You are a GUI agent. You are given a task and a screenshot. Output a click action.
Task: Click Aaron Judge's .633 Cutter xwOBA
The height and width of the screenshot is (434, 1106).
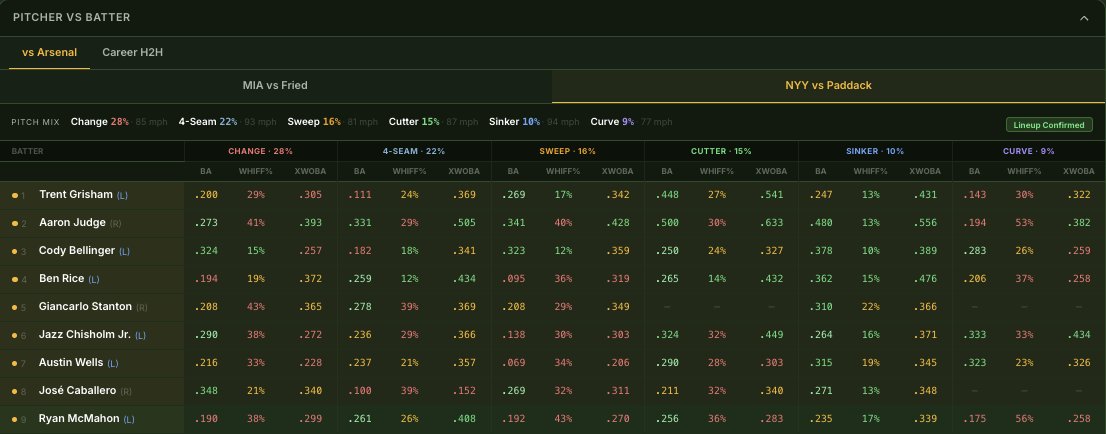coord(772,223)
